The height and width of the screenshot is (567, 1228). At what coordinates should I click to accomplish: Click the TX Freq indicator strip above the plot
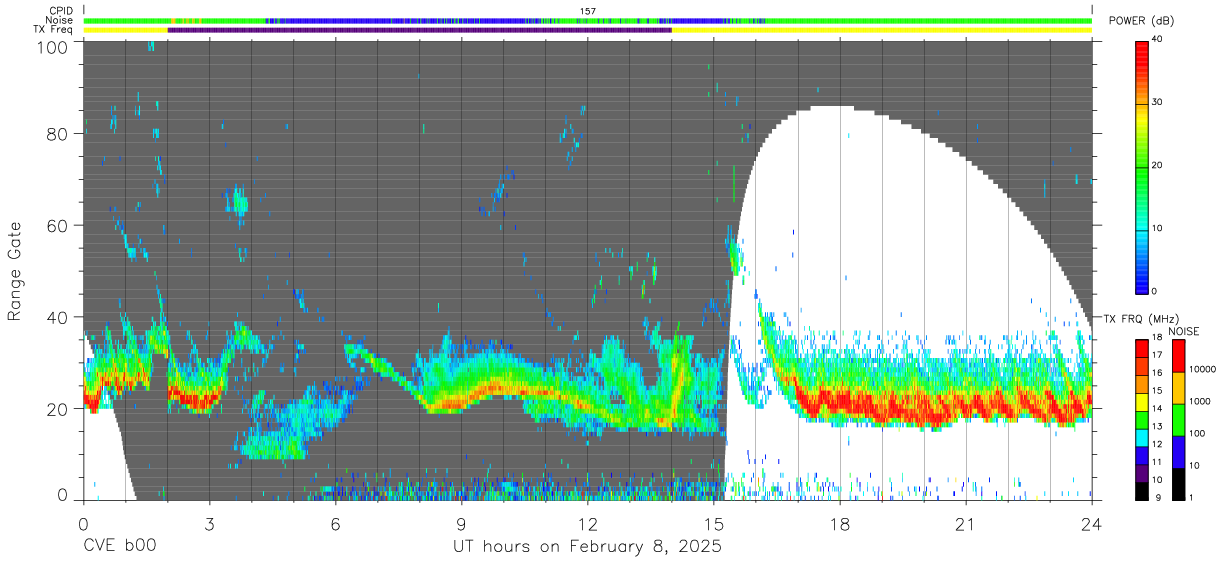pyautogui.click(x=588, y=30)
